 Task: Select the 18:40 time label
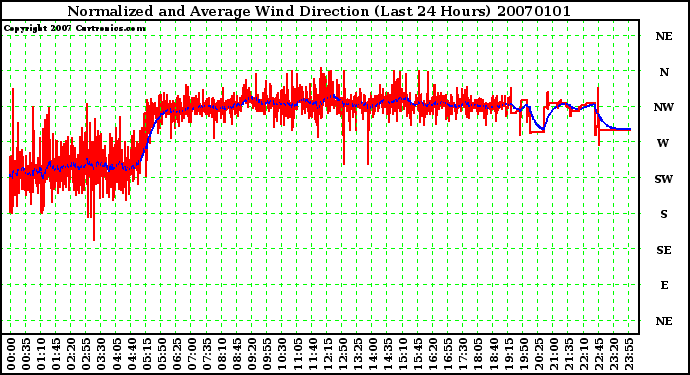coord(493,354)
